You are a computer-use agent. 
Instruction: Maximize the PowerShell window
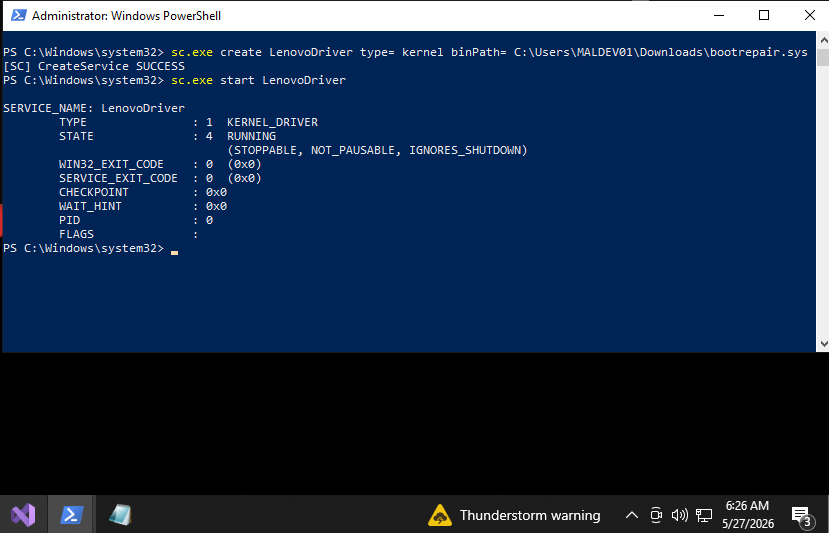763,15
